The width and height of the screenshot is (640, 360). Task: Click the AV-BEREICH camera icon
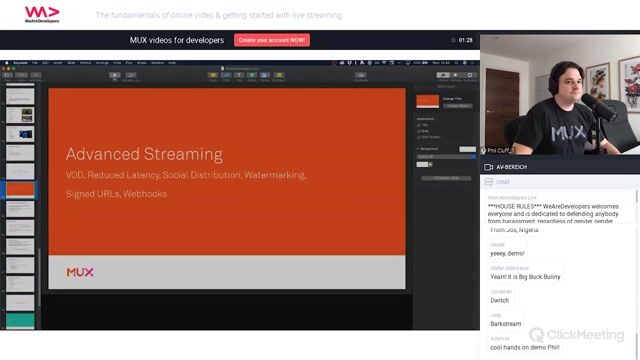488,167
